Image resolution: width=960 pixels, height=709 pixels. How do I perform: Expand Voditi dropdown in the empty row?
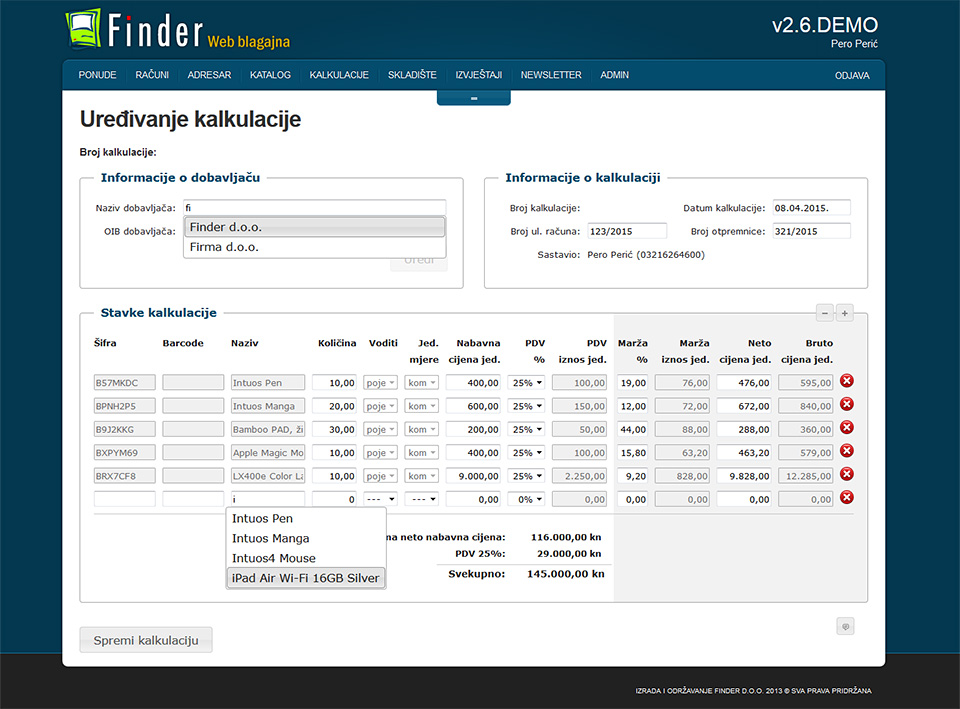(x=379, y=499)
